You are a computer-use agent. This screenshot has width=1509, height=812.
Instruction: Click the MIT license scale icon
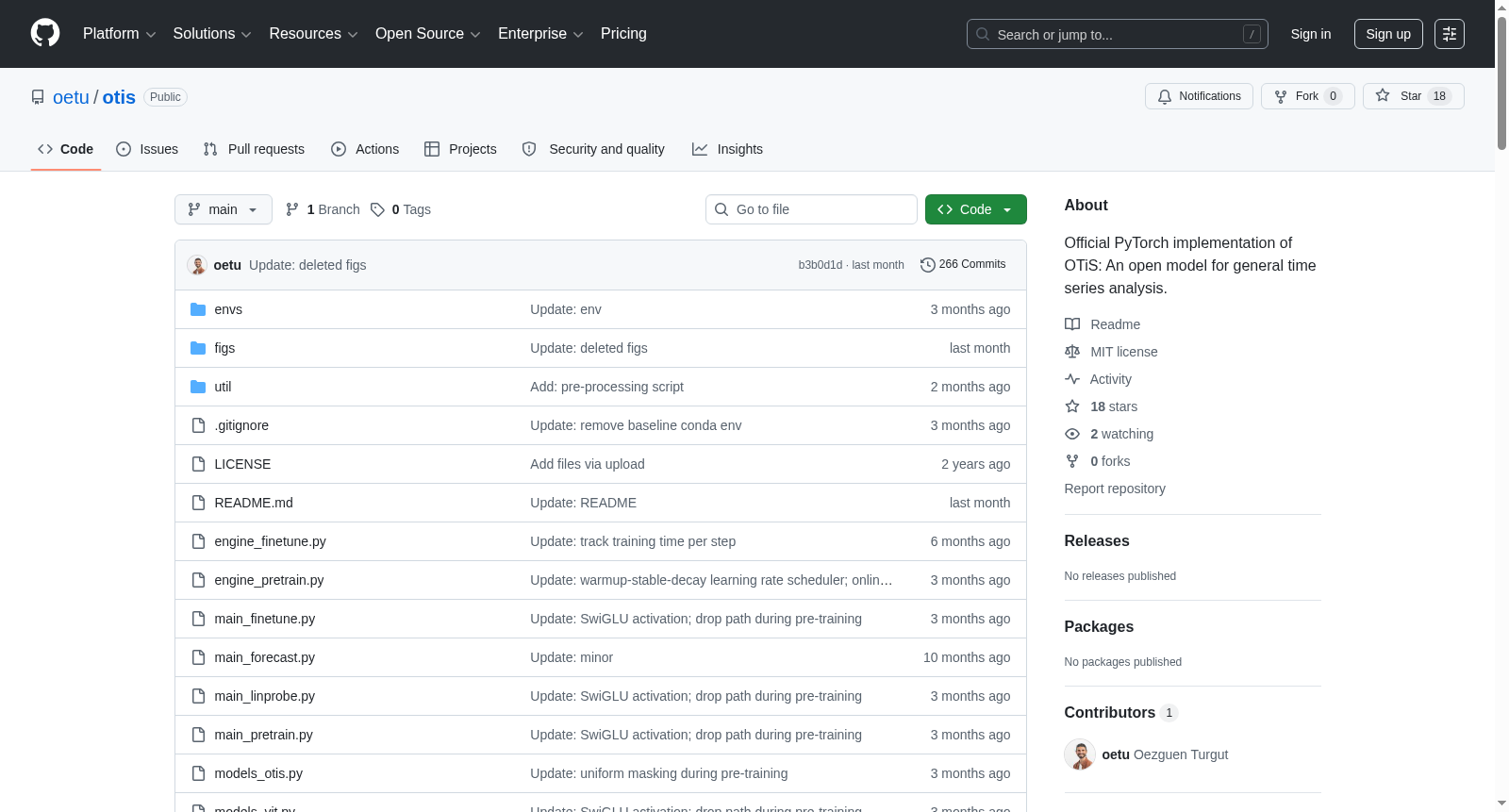pyautogui.click(x=1072, y=352)
